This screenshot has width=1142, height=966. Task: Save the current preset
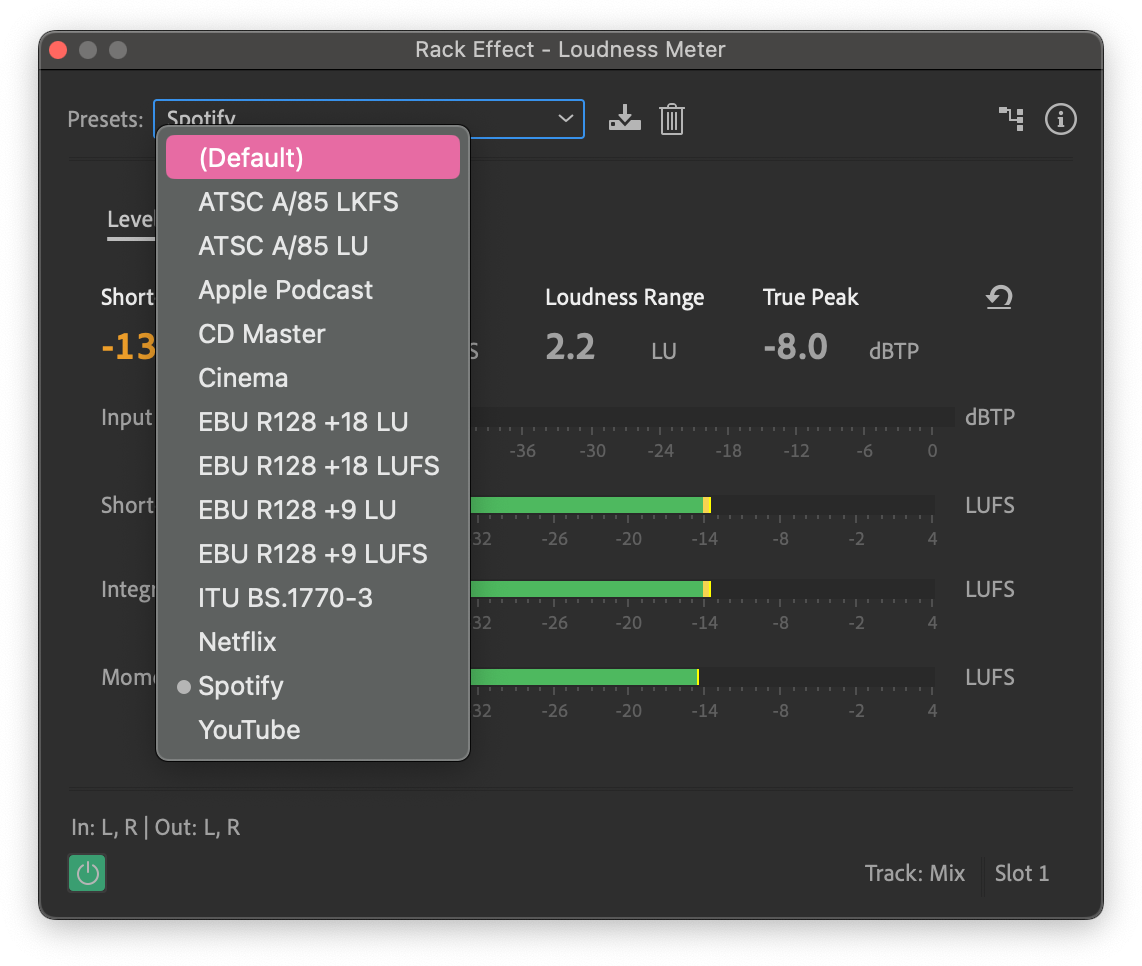click(624, 119)
